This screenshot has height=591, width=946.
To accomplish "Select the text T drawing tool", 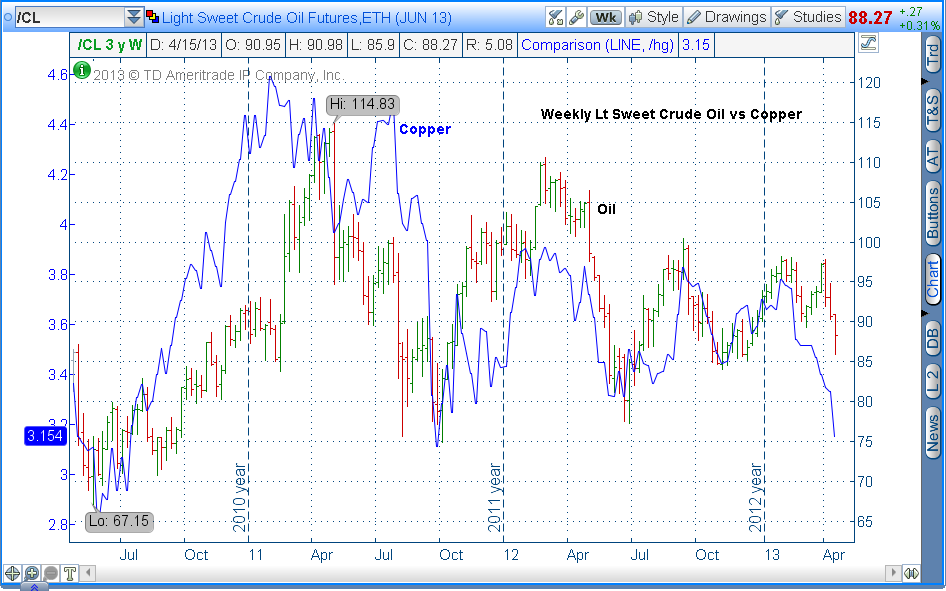I will point(70,573).
